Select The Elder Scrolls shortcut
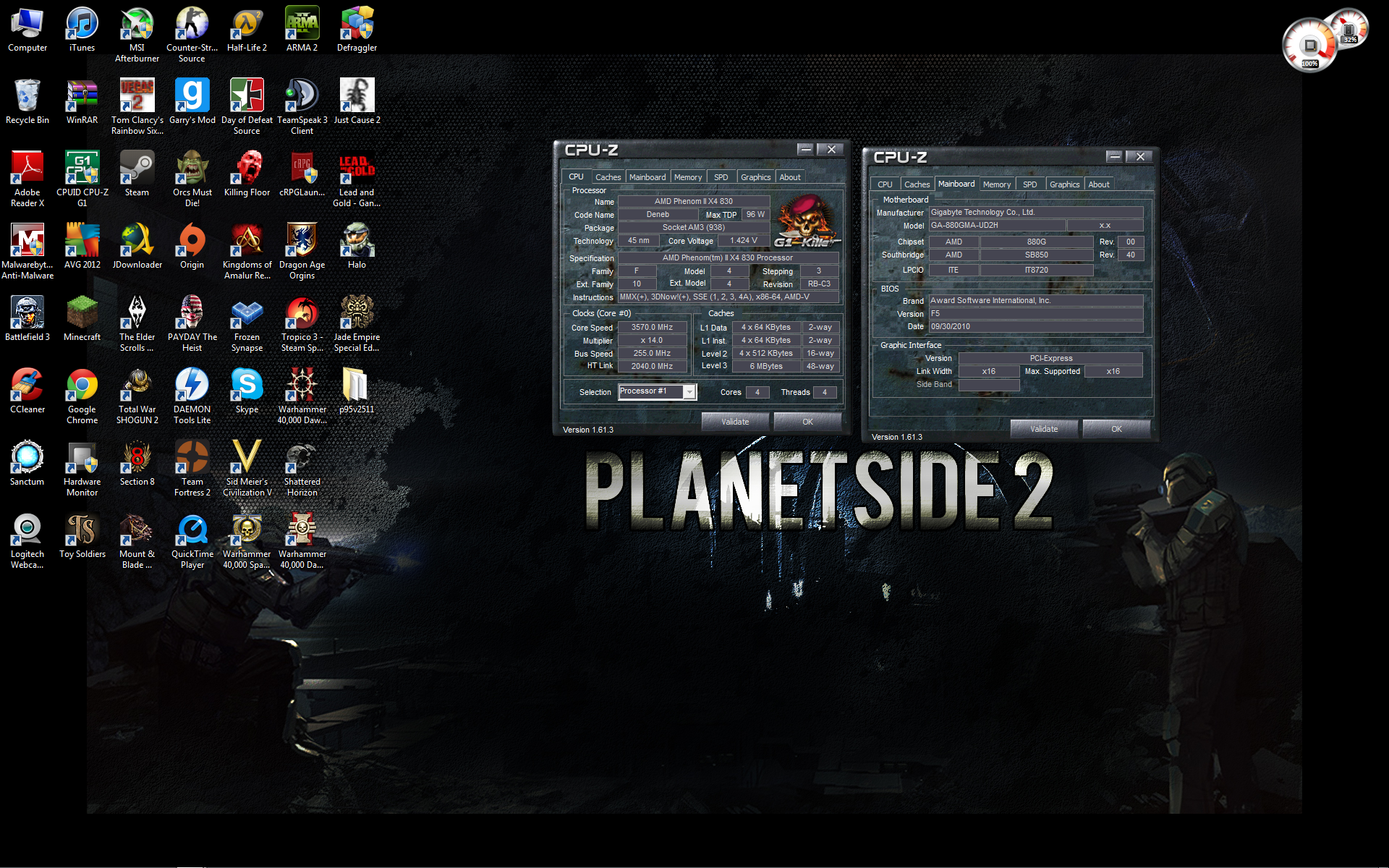The image size is (1389, 868). click(137, 324)
